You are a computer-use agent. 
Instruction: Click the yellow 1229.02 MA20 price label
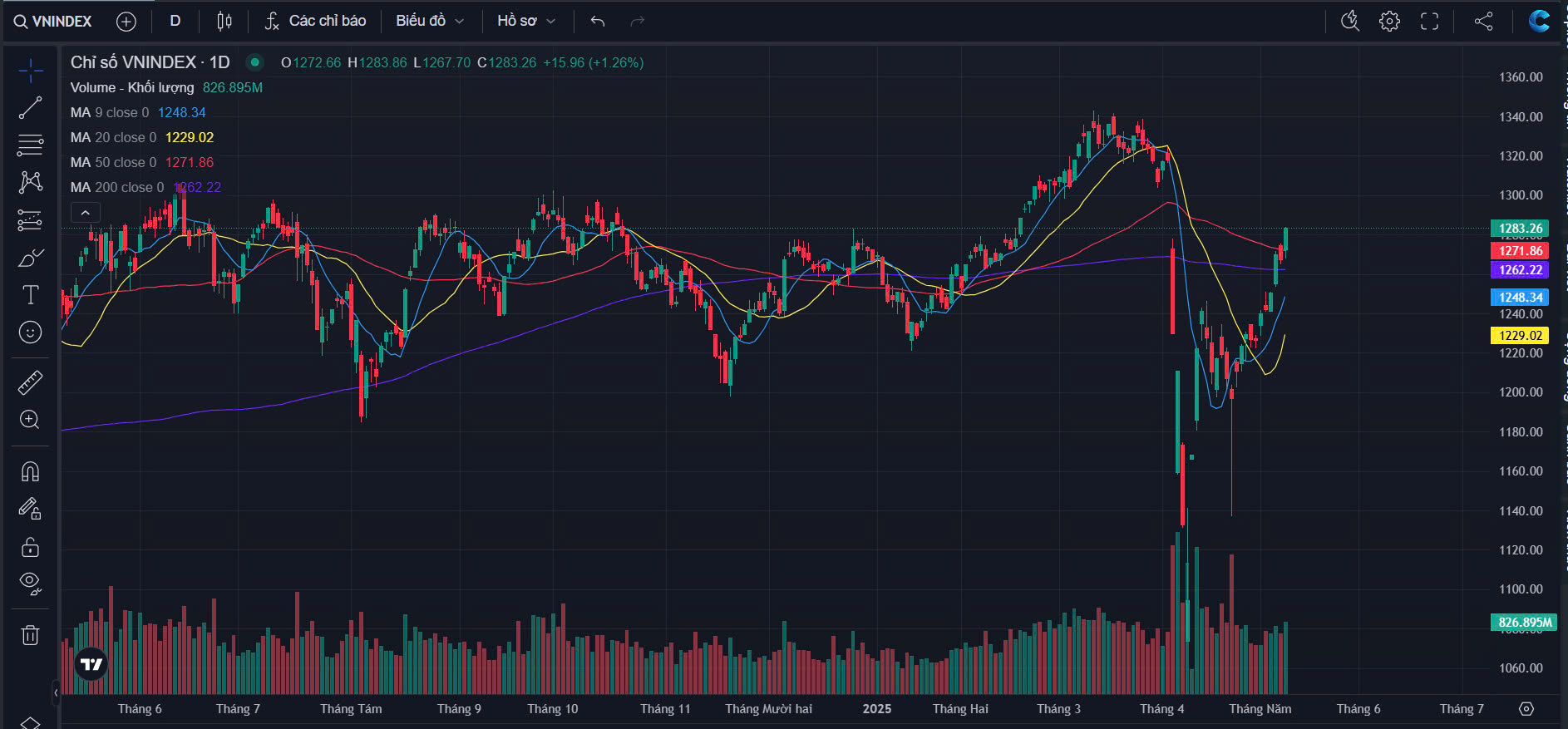coord(1520,336)
